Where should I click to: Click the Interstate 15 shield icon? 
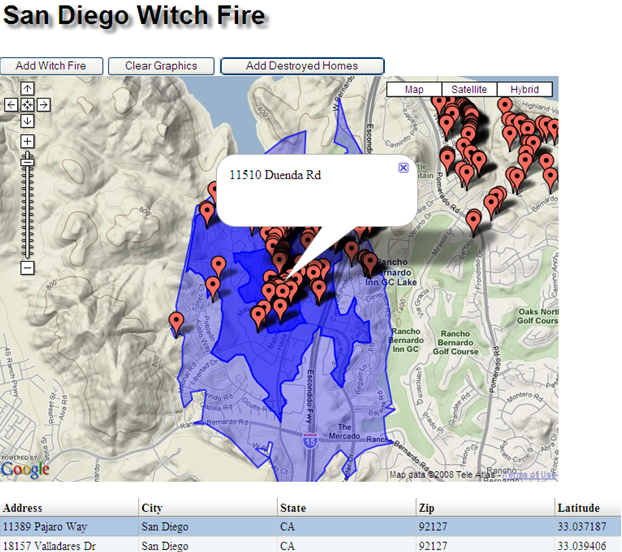310,441
